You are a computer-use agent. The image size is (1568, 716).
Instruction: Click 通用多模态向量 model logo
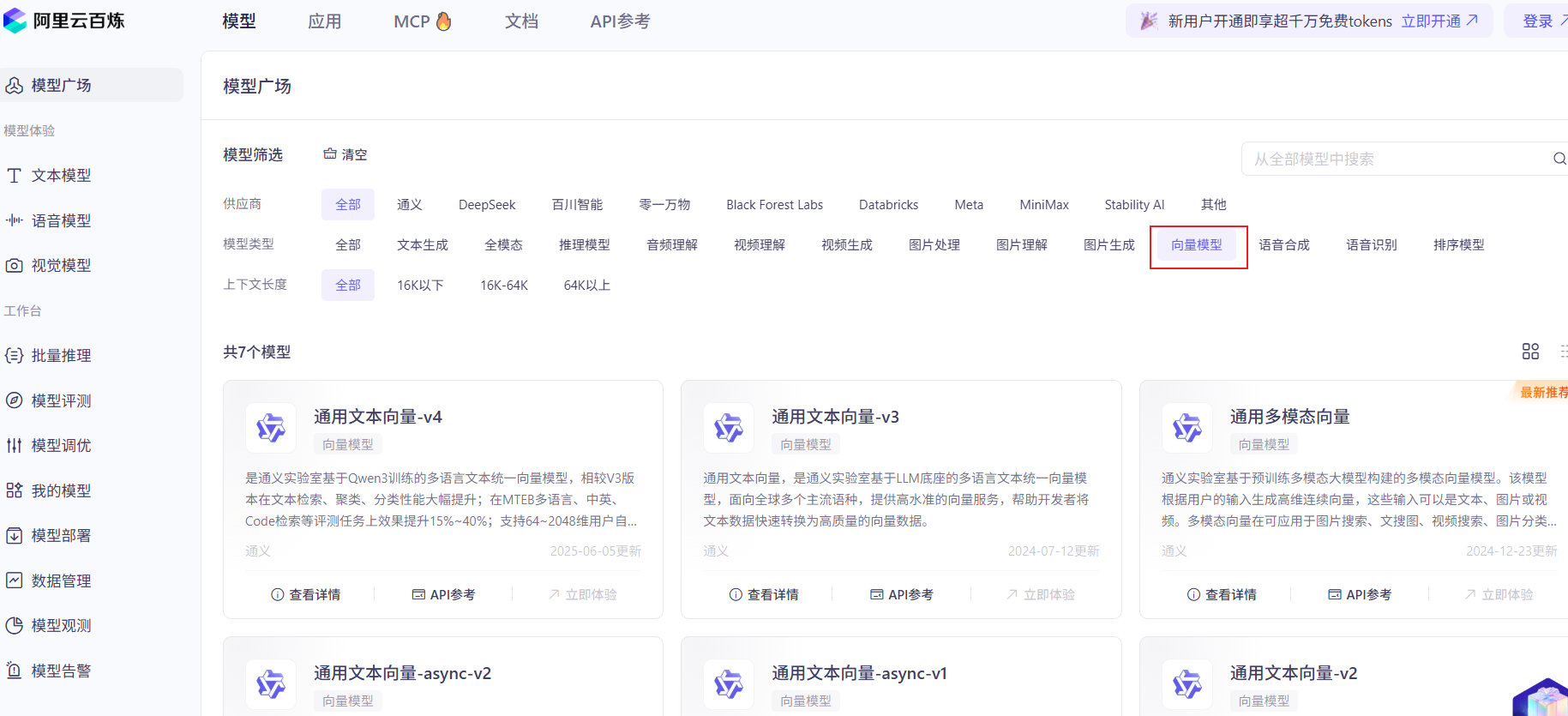click(1187, 427)
